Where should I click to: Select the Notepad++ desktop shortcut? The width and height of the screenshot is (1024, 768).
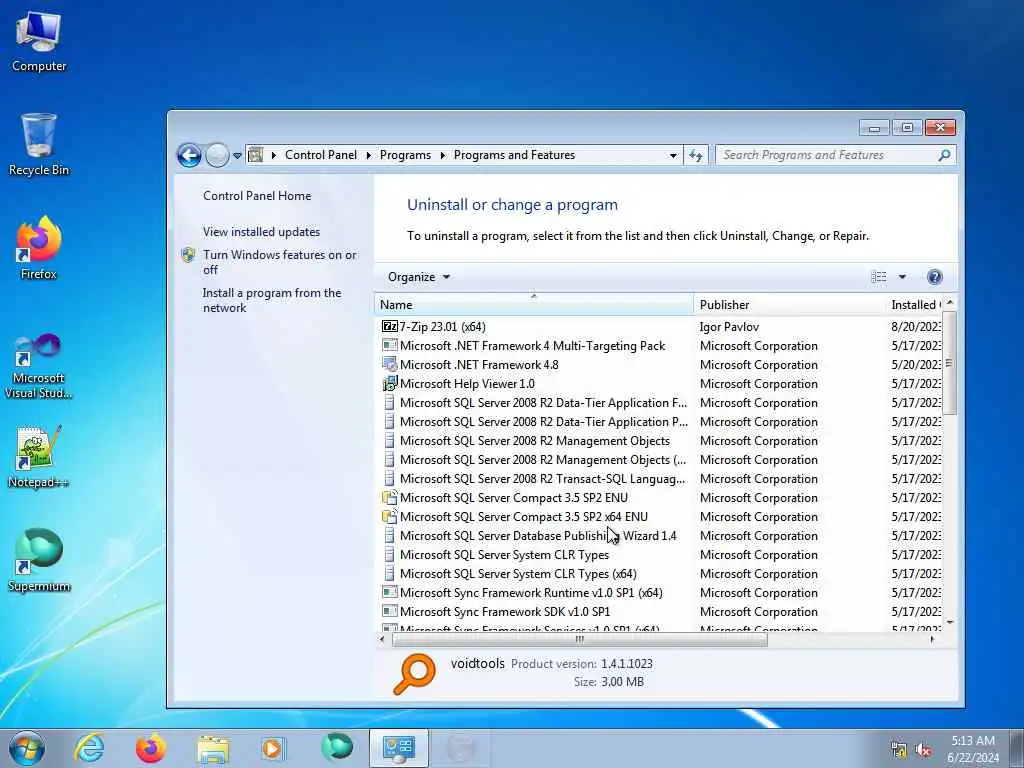coord(39,456)
